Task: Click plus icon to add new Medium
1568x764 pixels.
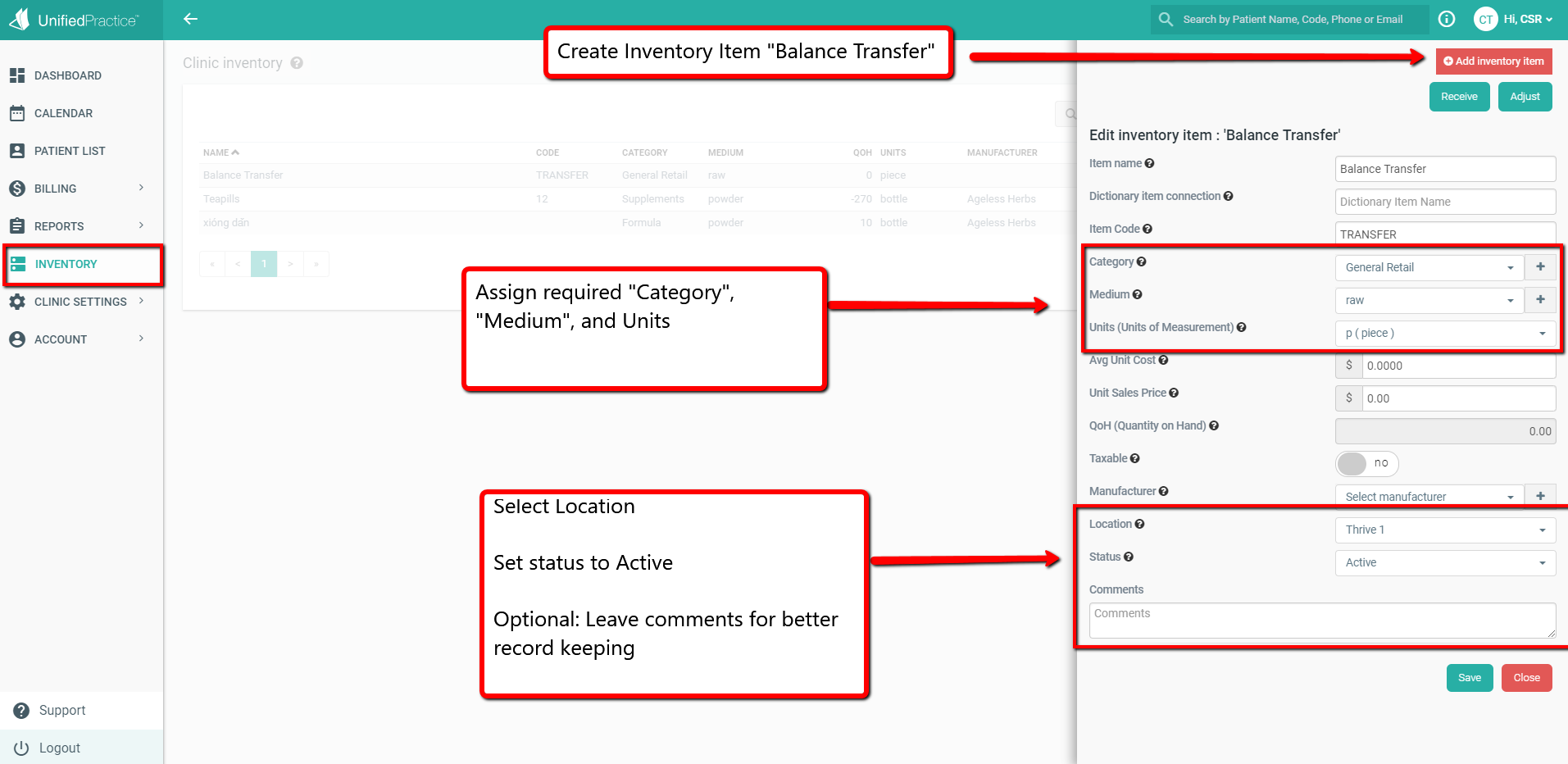Action: click(x=1540, y=300)
